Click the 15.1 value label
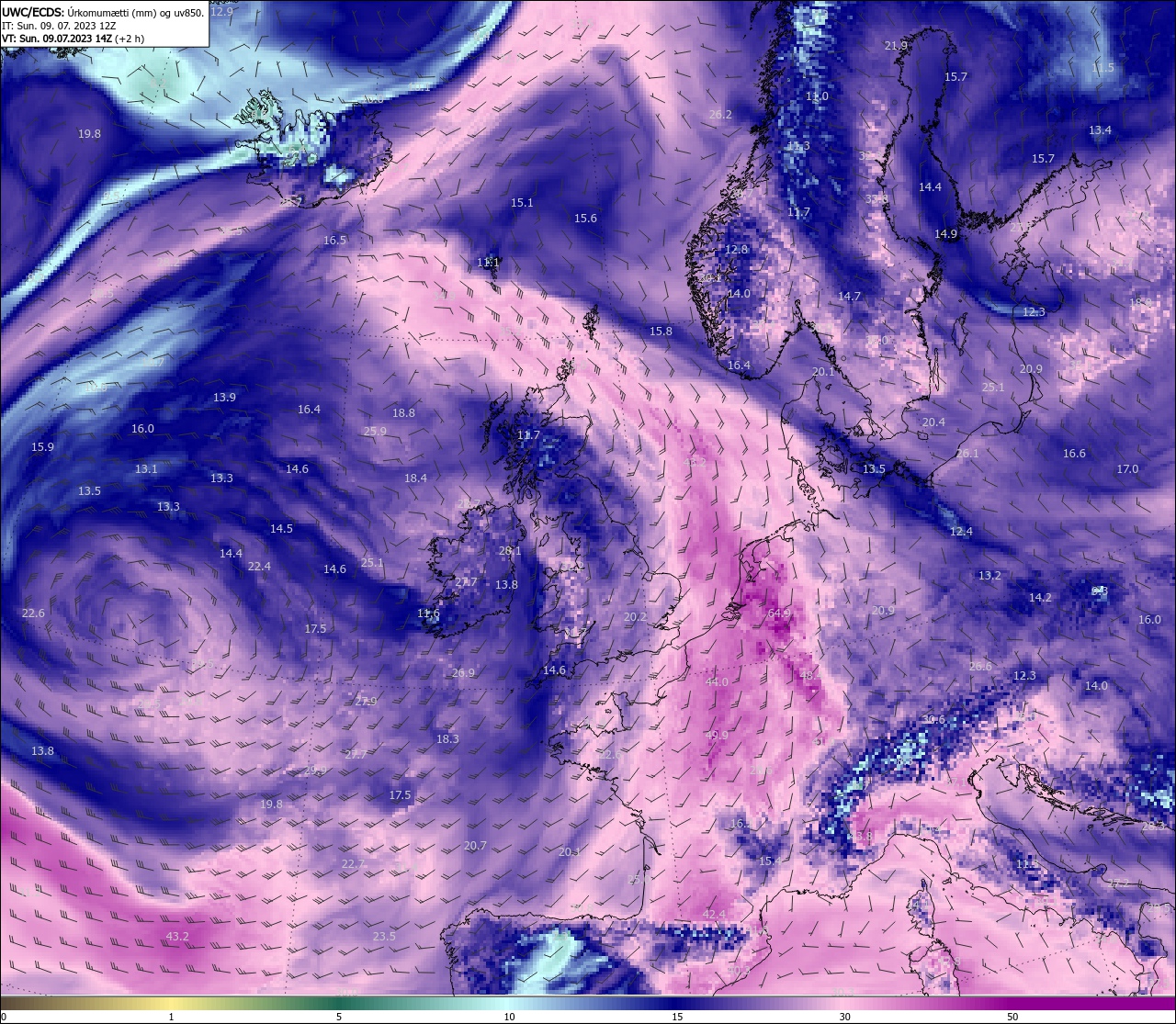 (x=522, y=203)
